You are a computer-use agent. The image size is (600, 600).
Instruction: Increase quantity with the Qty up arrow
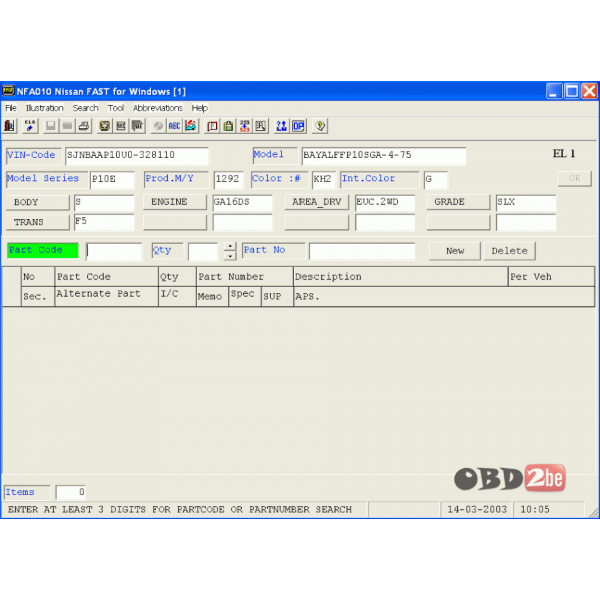tap(230, 246)
